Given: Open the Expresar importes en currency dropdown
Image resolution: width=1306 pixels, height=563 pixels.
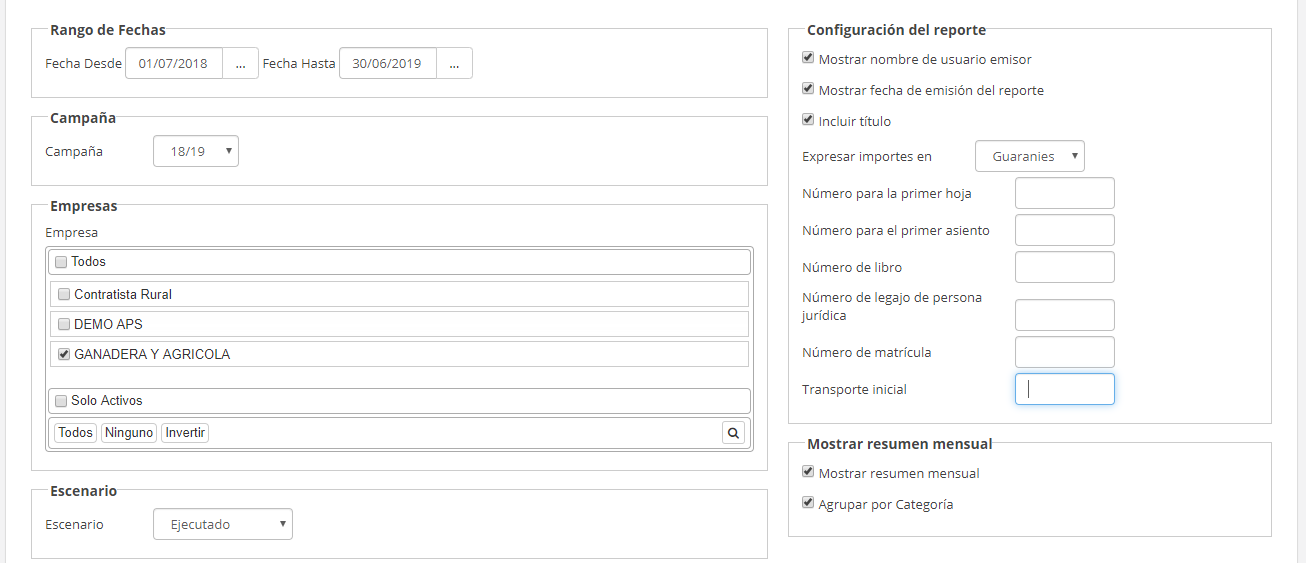Looking at the screenshot, I should [x=1029, y=157].
